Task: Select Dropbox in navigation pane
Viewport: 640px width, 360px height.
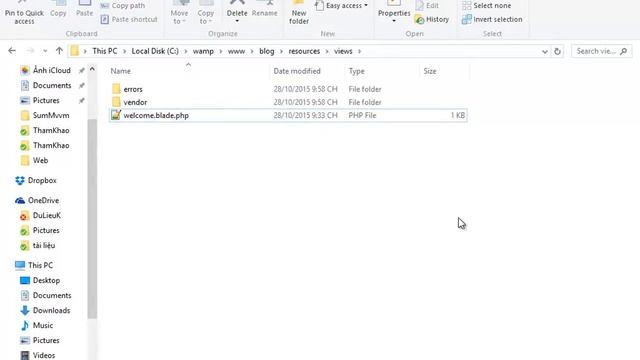Action: (36, 180)
